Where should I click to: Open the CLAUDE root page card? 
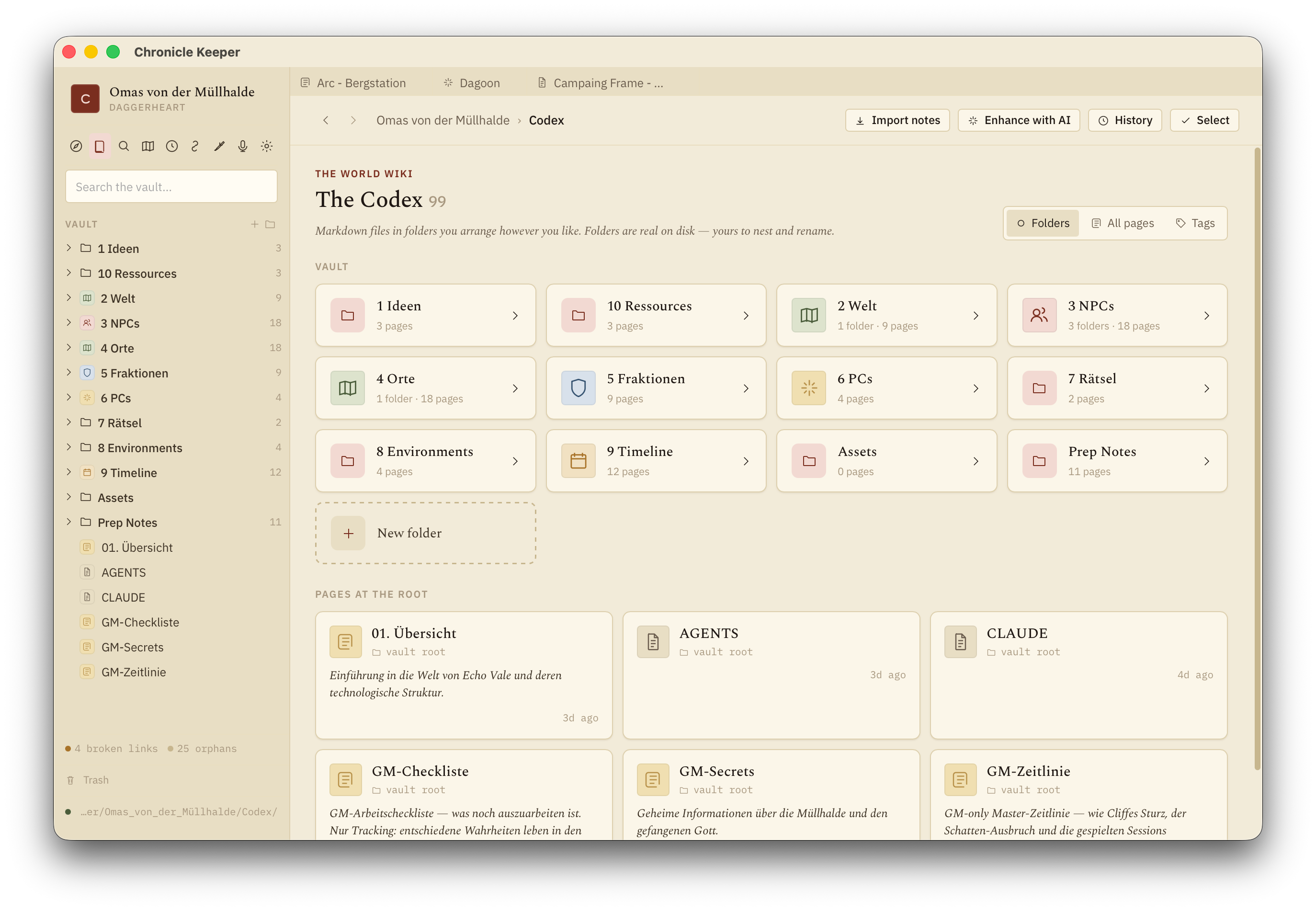pos(1078,675)
